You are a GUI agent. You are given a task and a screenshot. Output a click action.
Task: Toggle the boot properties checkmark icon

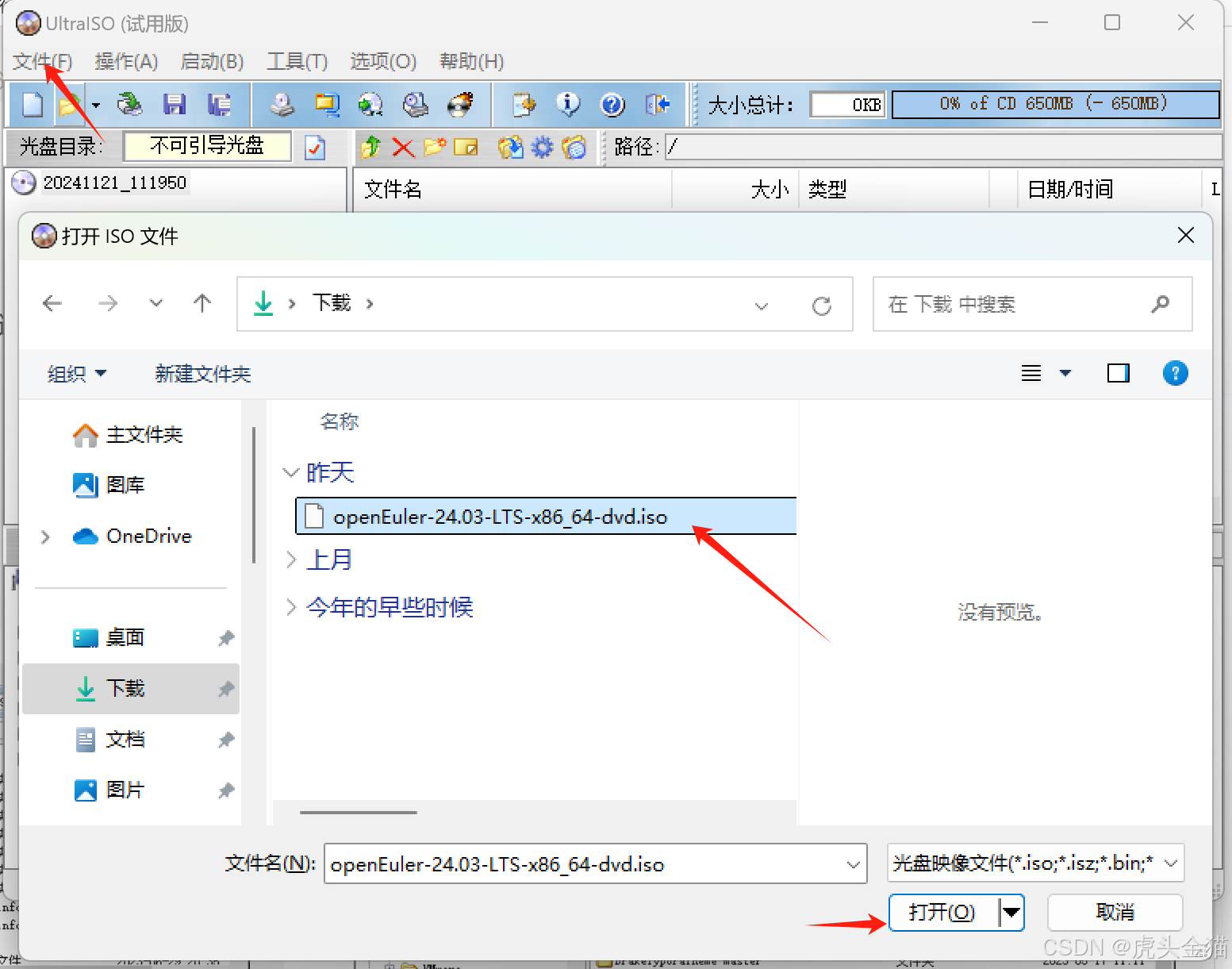coord(315,148)
